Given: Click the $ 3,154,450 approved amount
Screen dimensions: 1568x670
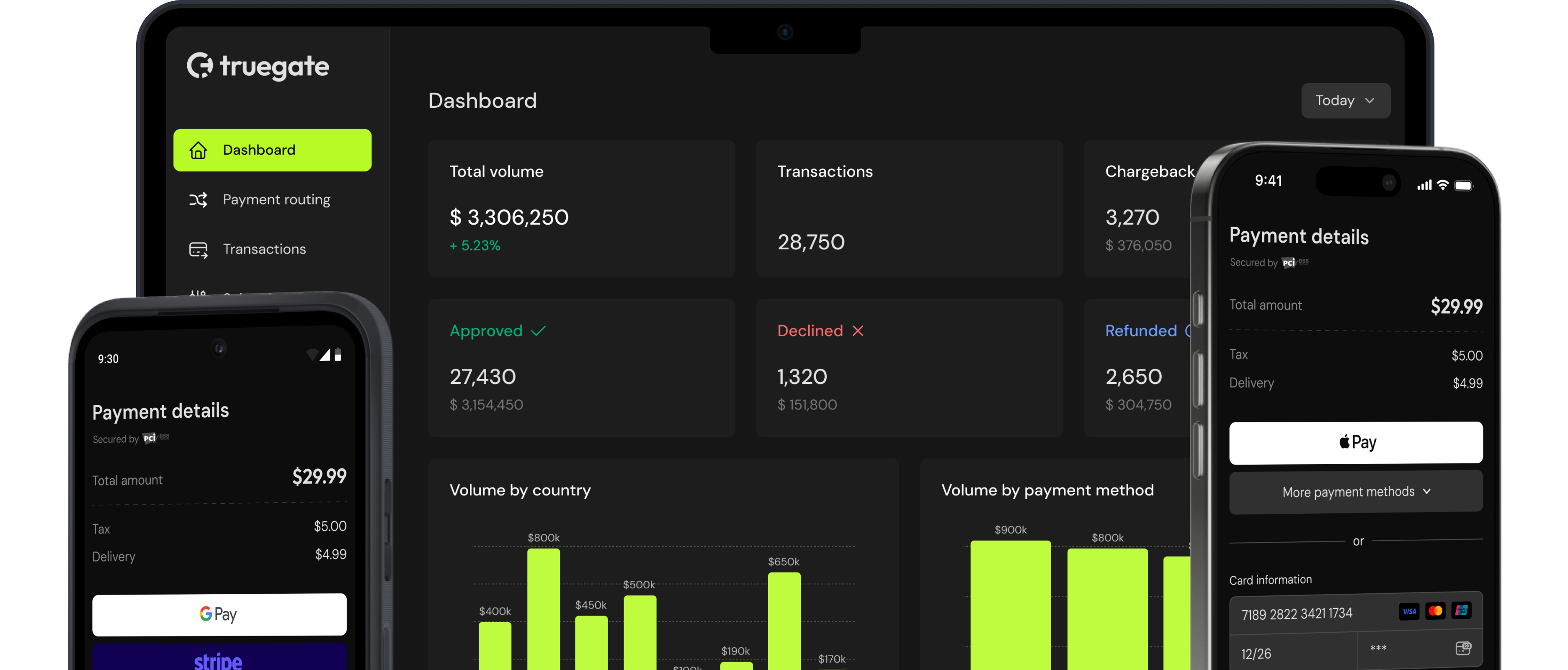Looking at the screenshot, I should tap(486, 404).
